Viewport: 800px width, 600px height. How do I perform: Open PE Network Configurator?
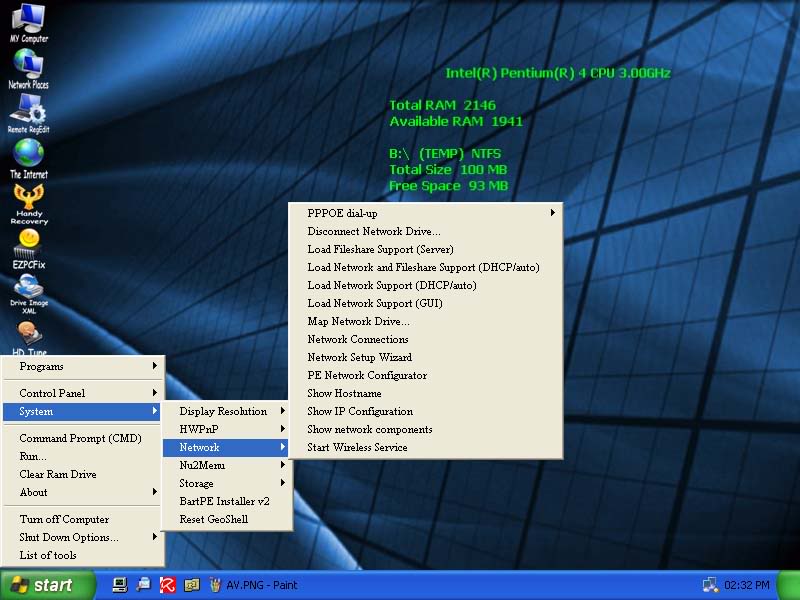coord(367,375)
